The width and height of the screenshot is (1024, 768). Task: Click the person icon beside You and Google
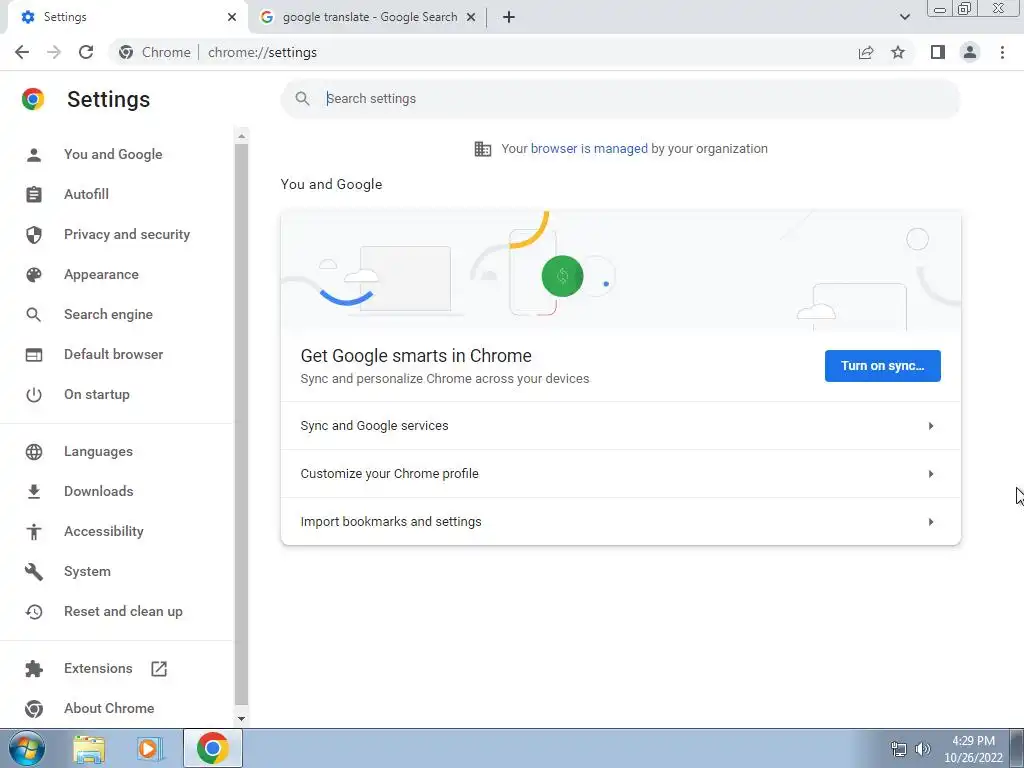click(34, 155)
